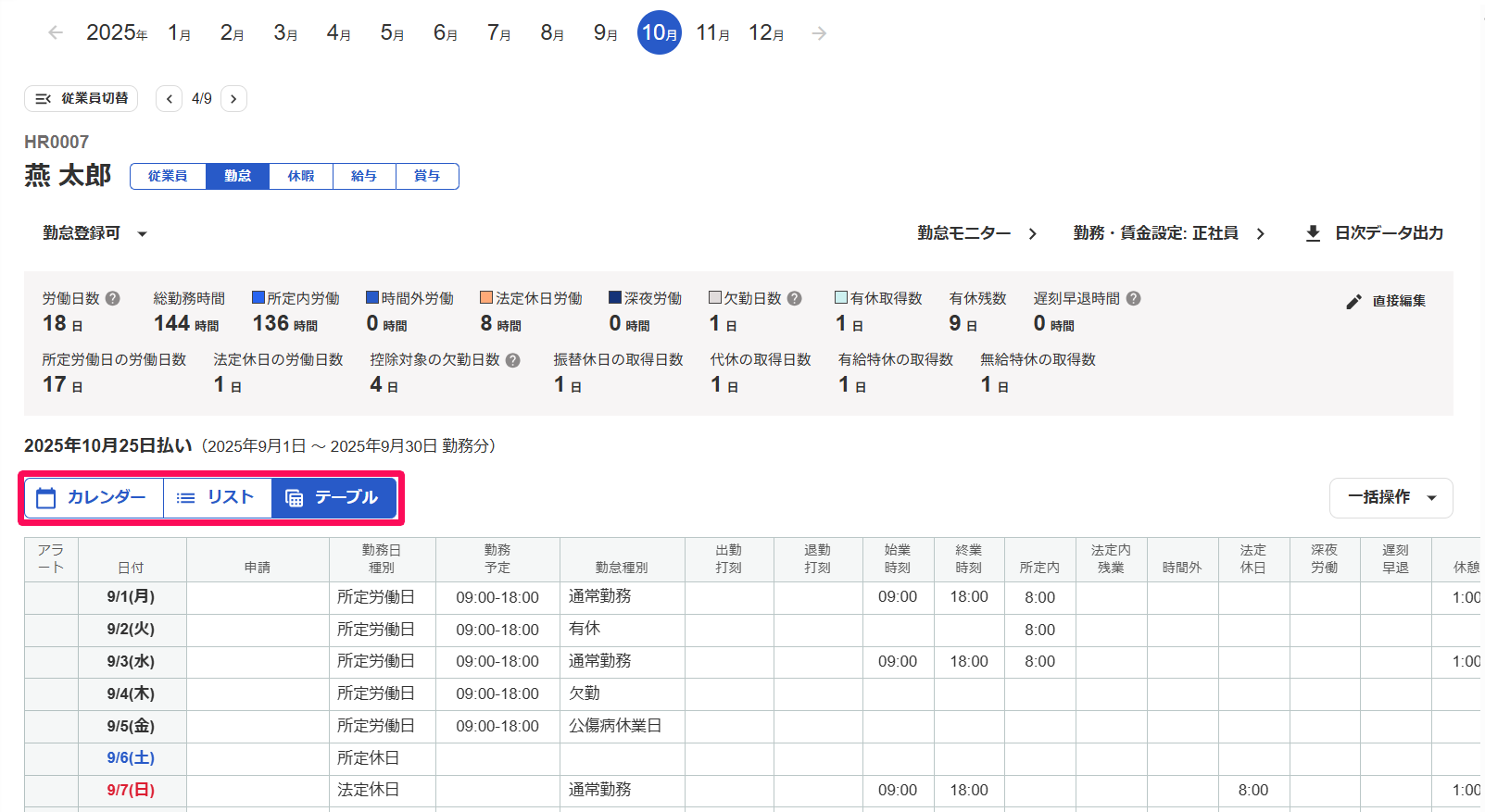Click 日次データ出力 link text
Screen dimensions: 1485x812
point(1389,233)
